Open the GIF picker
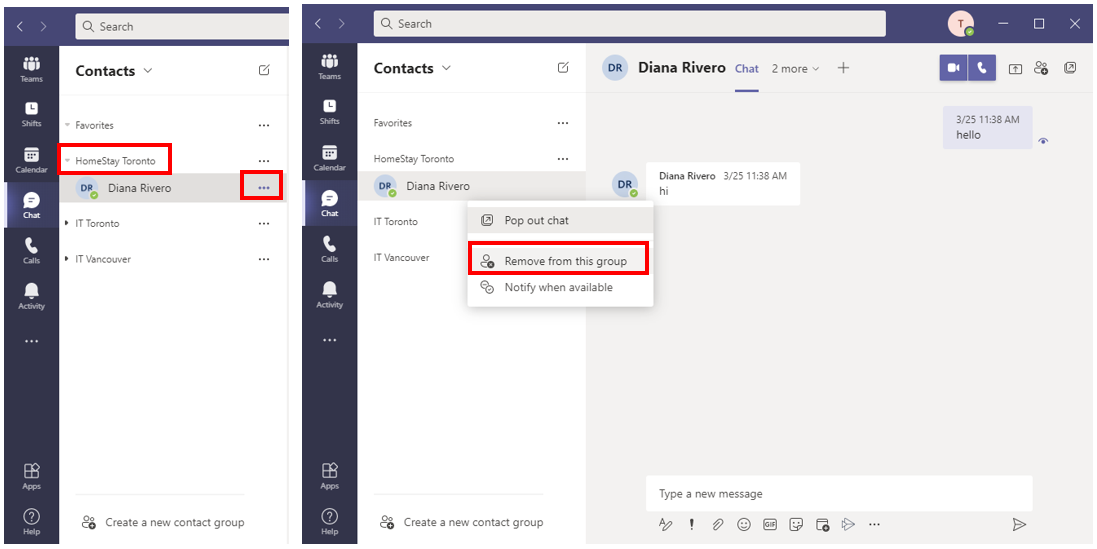The height and width of the screenshot is (549, 1097). coord(770,524)
